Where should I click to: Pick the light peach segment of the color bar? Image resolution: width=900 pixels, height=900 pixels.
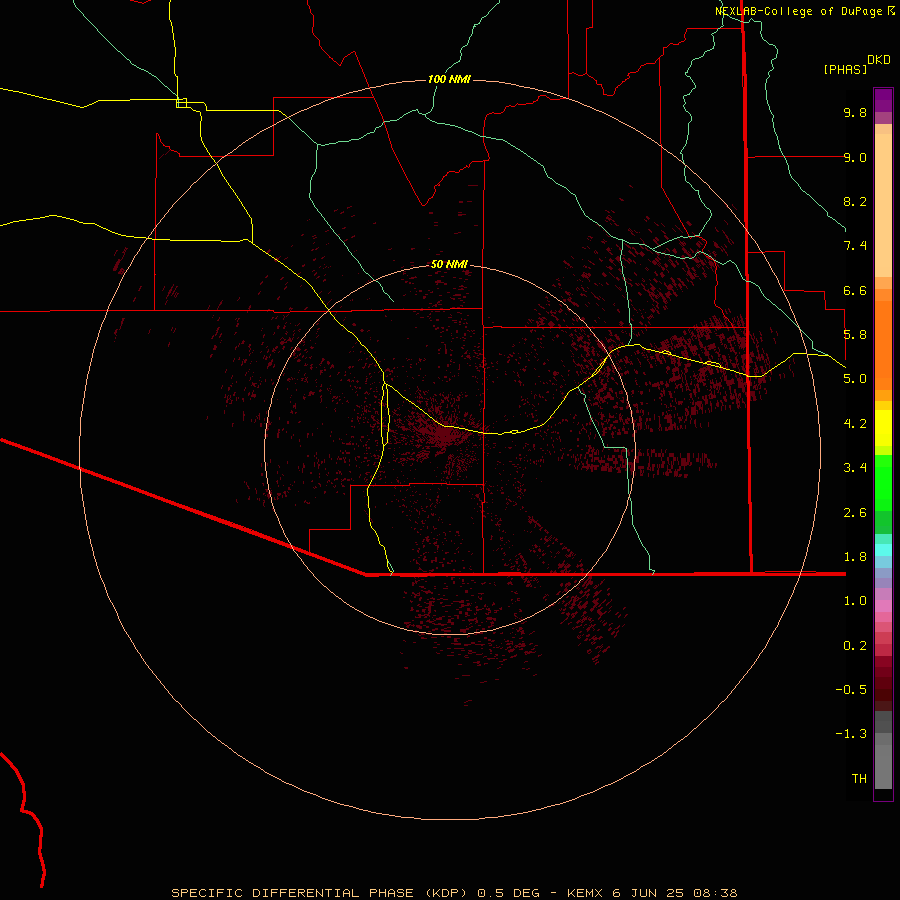click(x=883, y=205)
